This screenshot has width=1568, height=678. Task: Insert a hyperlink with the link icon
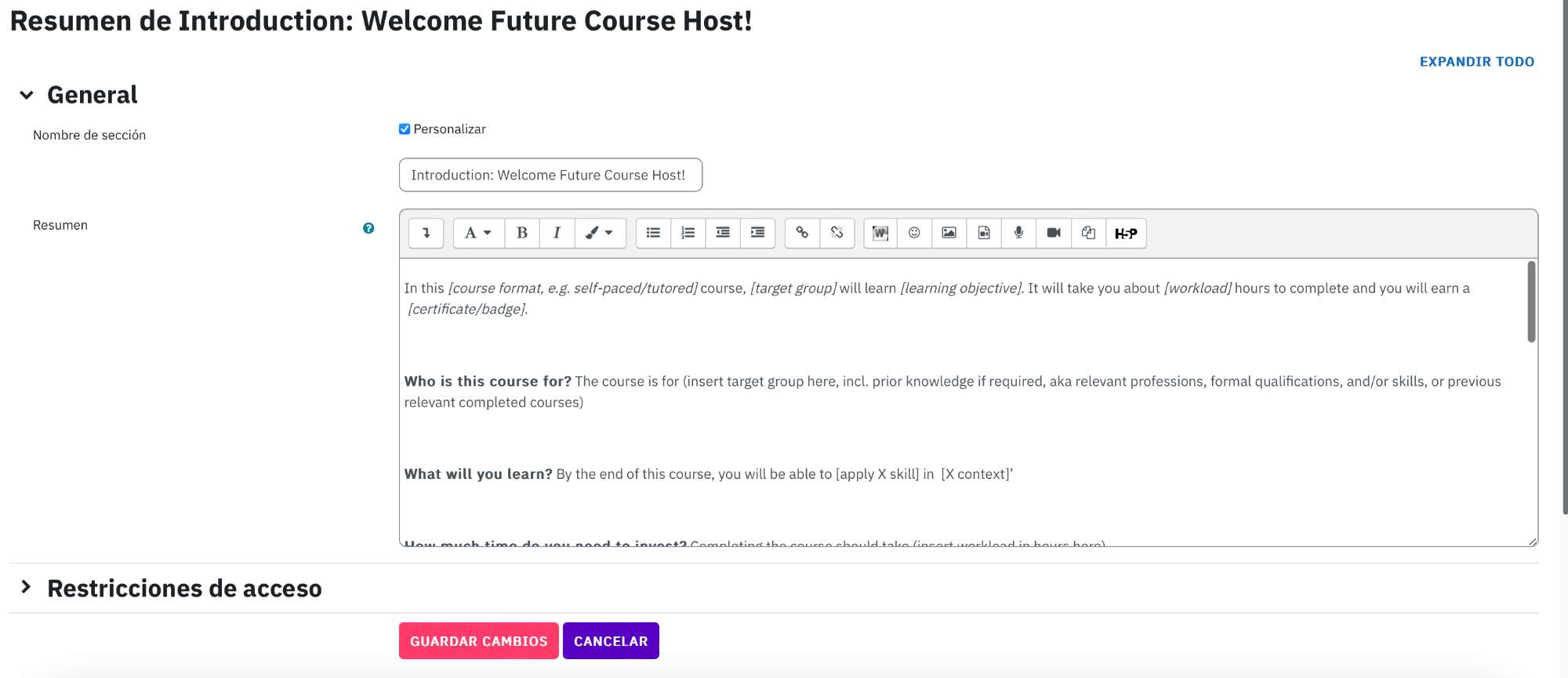pyautogui.click(x=802, y=233)
